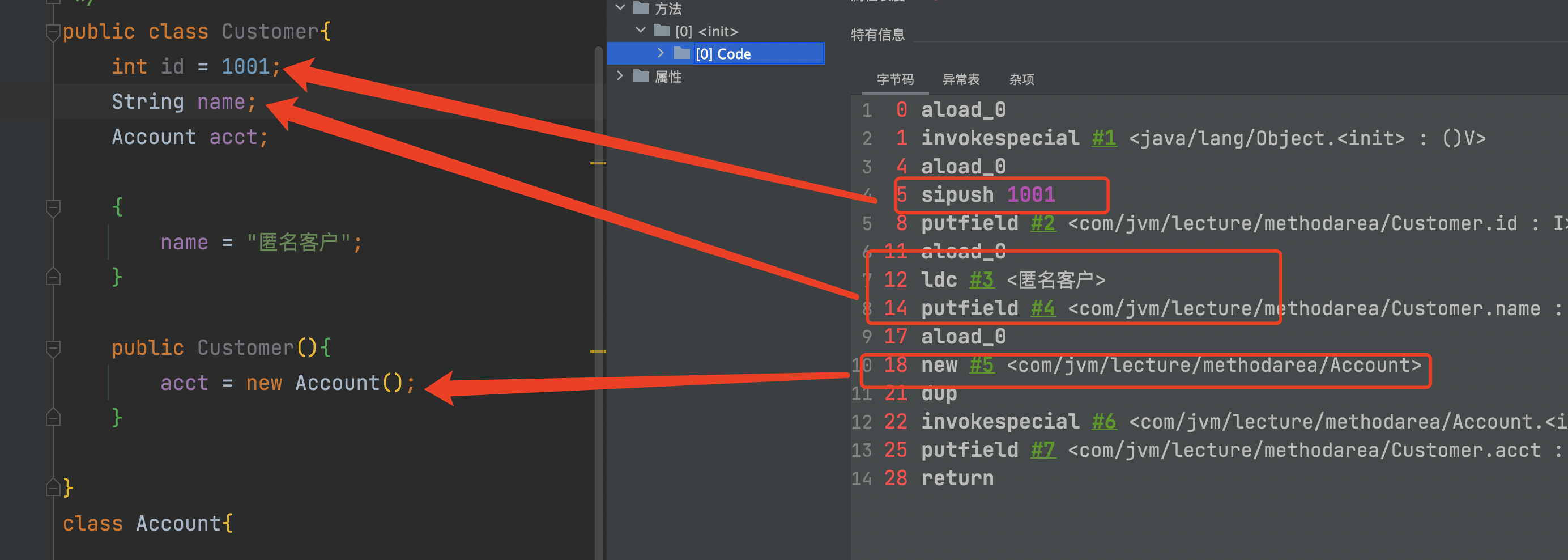Screen dimensions: 1568x560
Task: Follow constant pool link #1
Action: (x=1104, y=138)
